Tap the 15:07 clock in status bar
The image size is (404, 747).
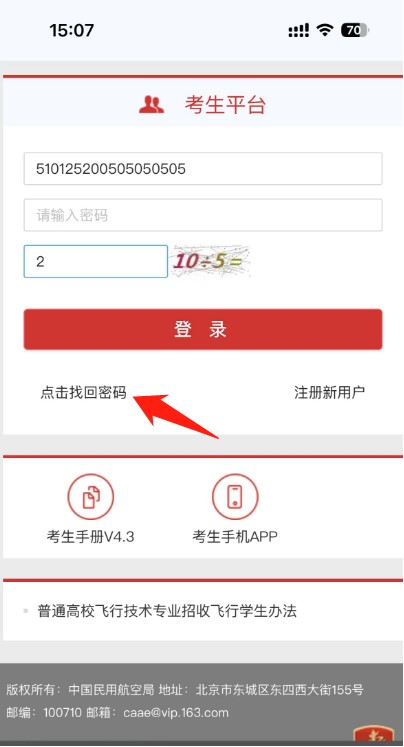point(72,30)
